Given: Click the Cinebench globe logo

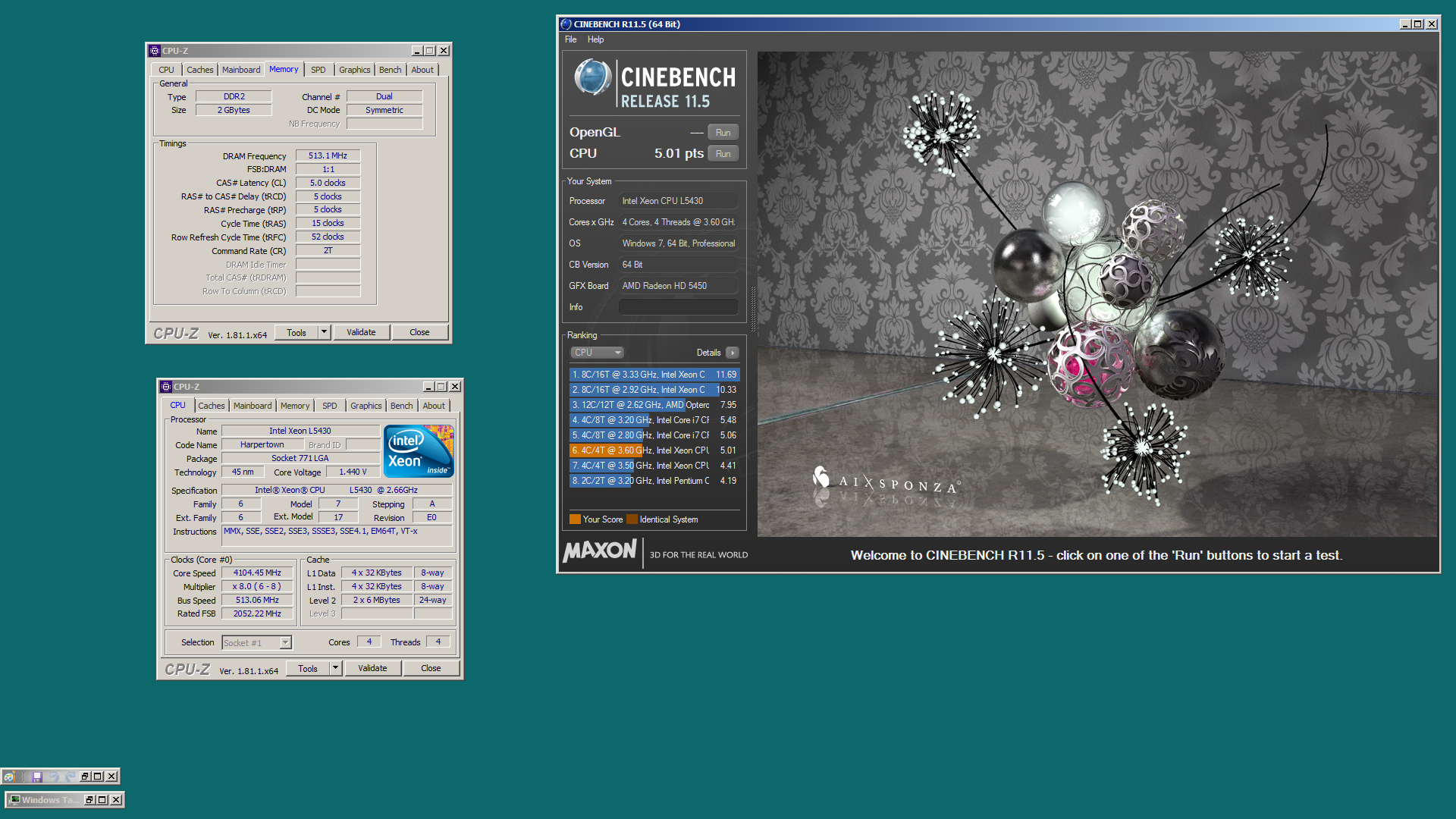Looking at the screenshot, I should [591, 77].
